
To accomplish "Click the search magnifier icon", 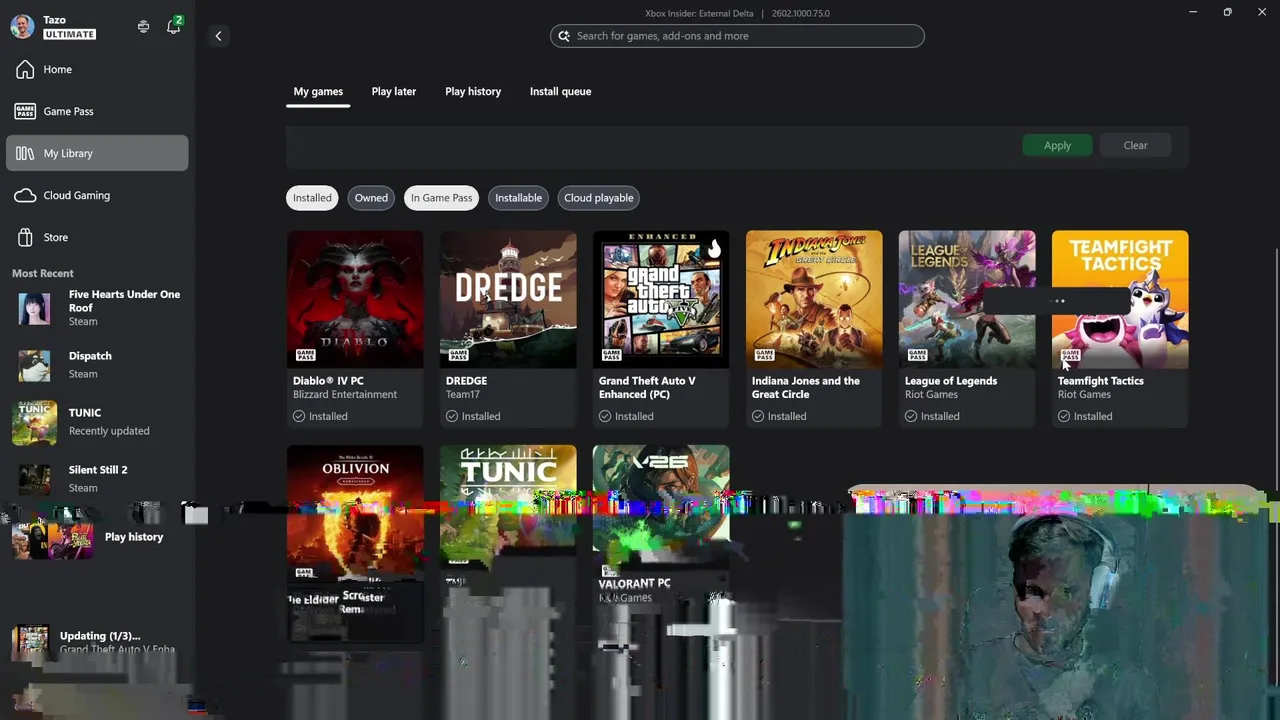I will [x=564, y=36].
